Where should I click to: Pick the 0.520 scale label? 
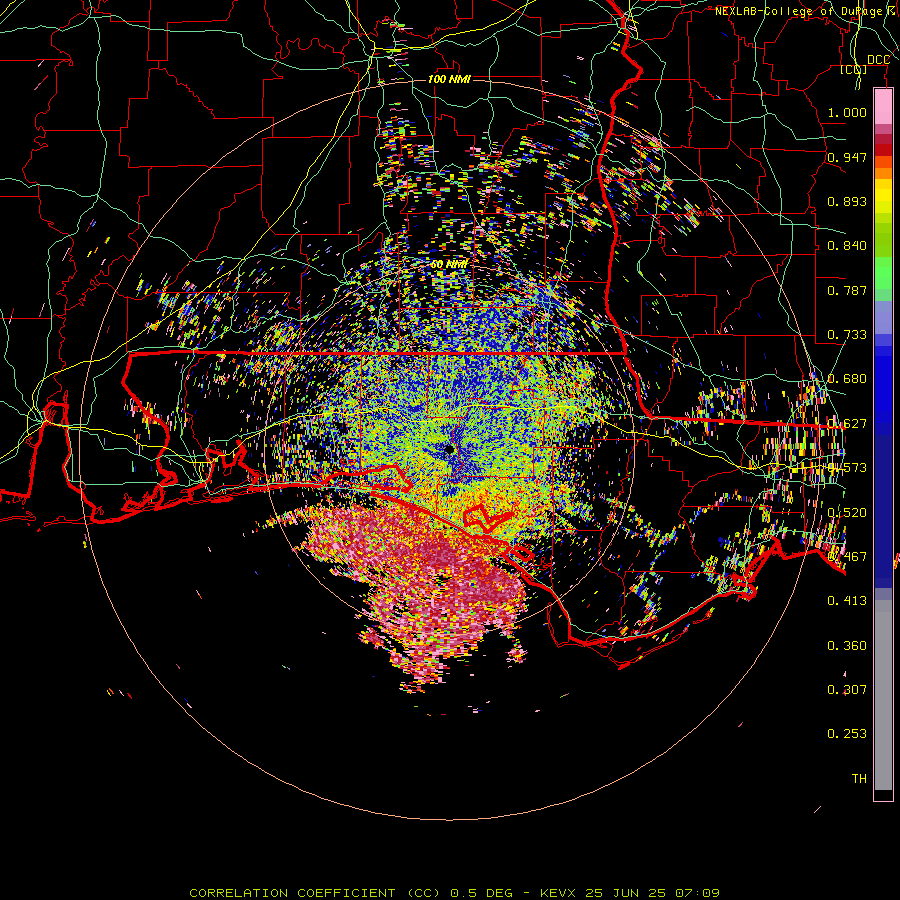tap(847, 511)
